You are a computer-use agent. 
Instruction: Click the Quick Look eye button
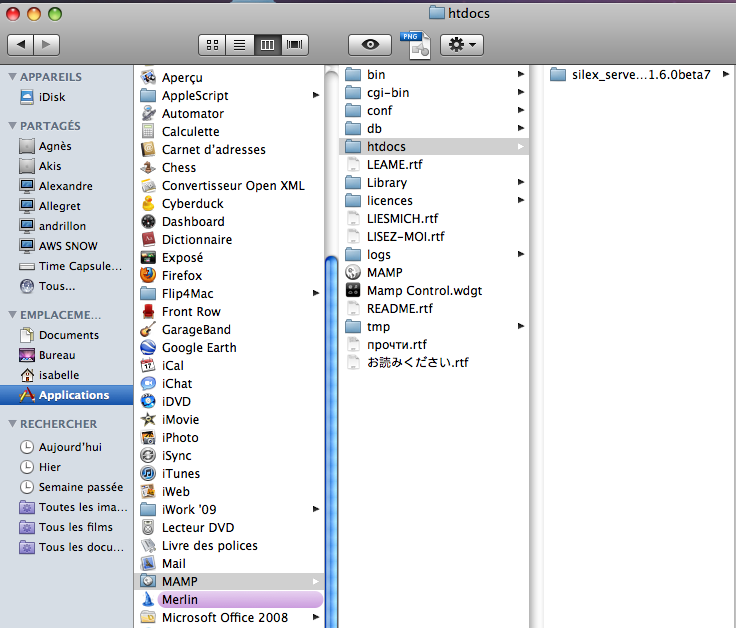[x=370, y=45]
